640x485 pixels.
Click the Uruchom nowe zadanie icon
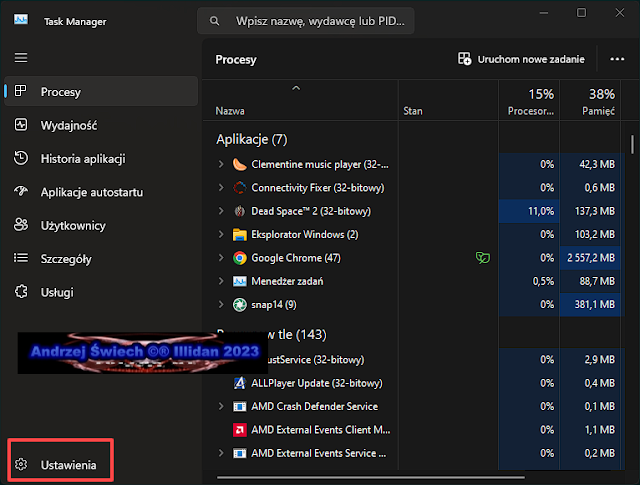[464, 59]
